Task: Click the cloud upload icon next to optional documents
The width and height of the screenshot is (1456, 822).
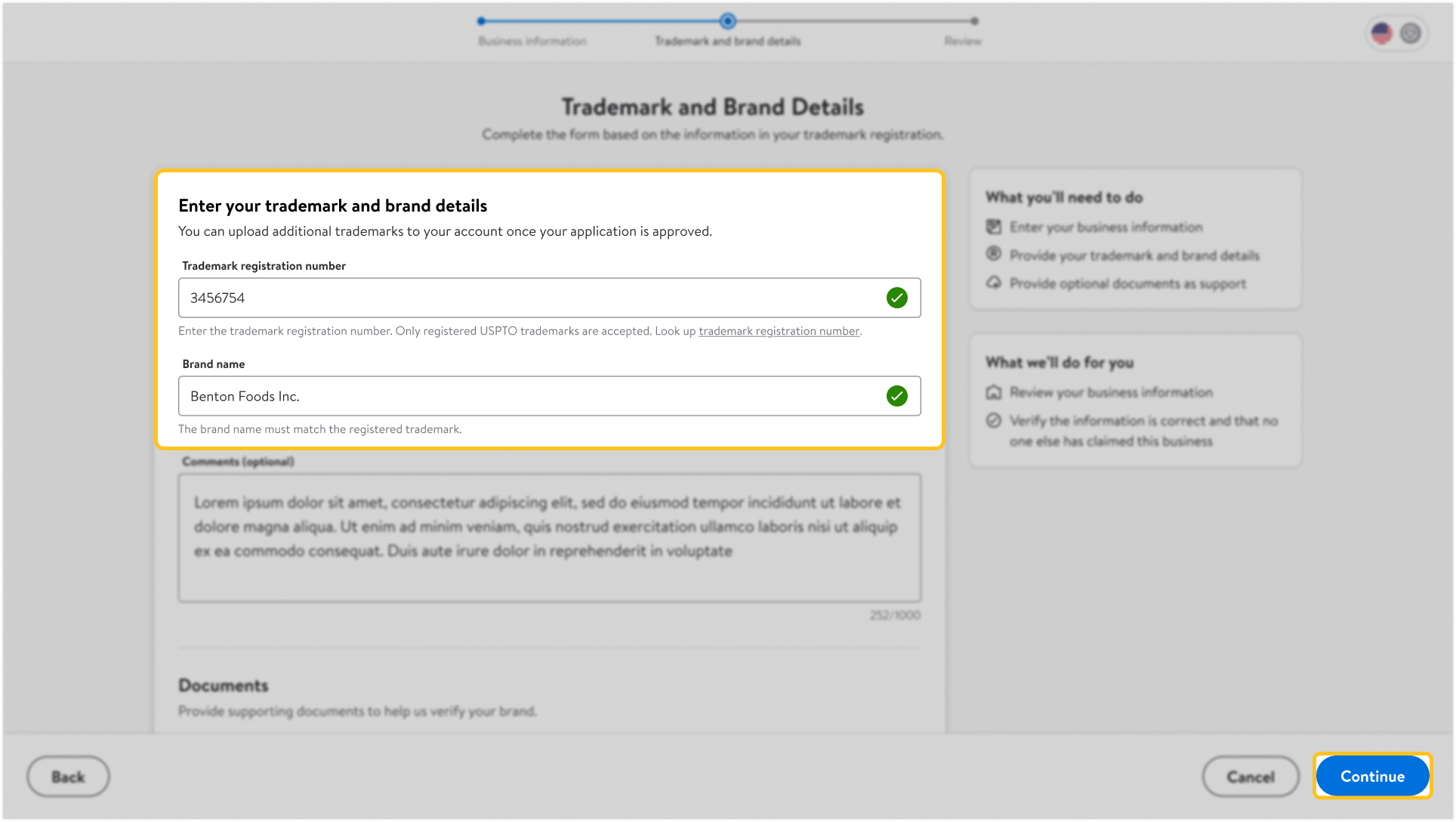Action: click(995, 283)
